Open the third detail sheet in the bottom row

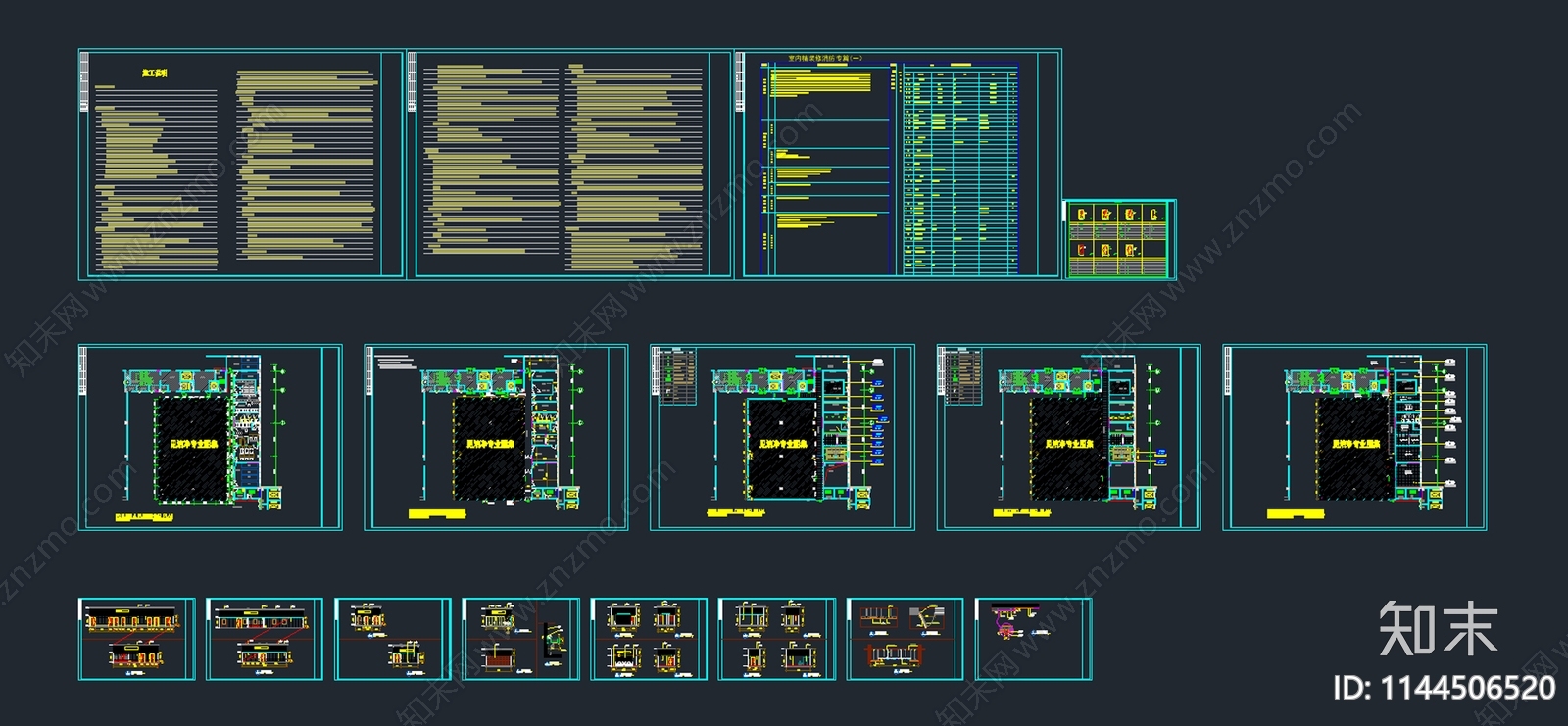tap(393, 639)
